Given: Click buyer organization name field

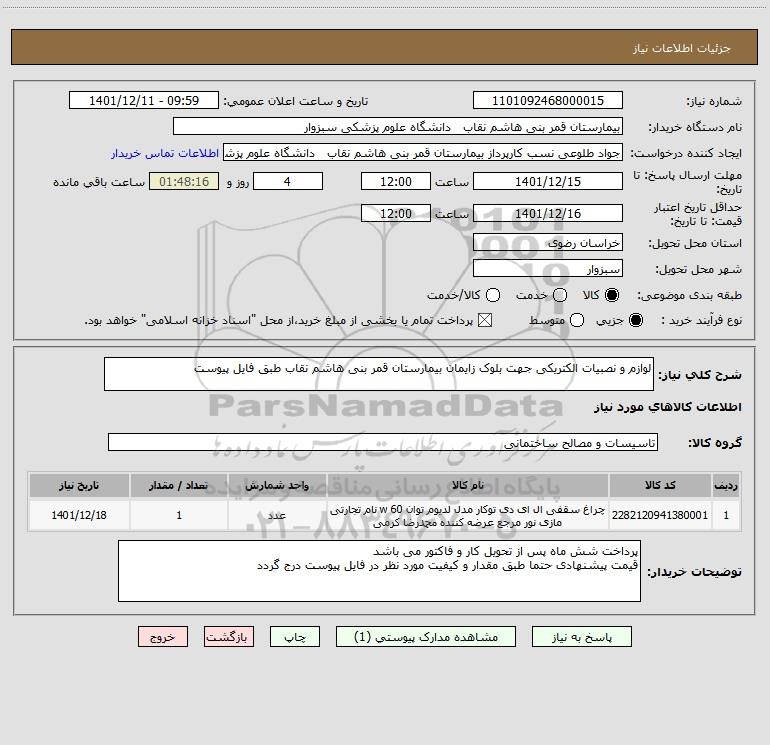Looking at the screenshot, I should click(398, 126).
